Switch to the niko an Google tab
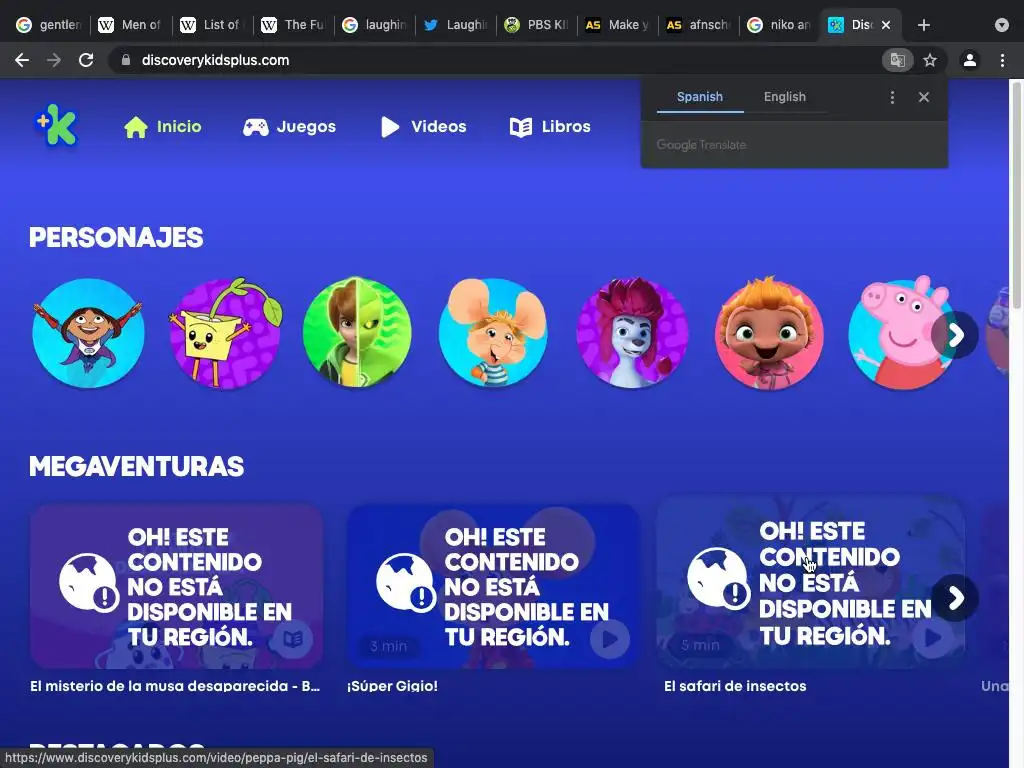1024x768 pixels. click(x=778, y=25)
